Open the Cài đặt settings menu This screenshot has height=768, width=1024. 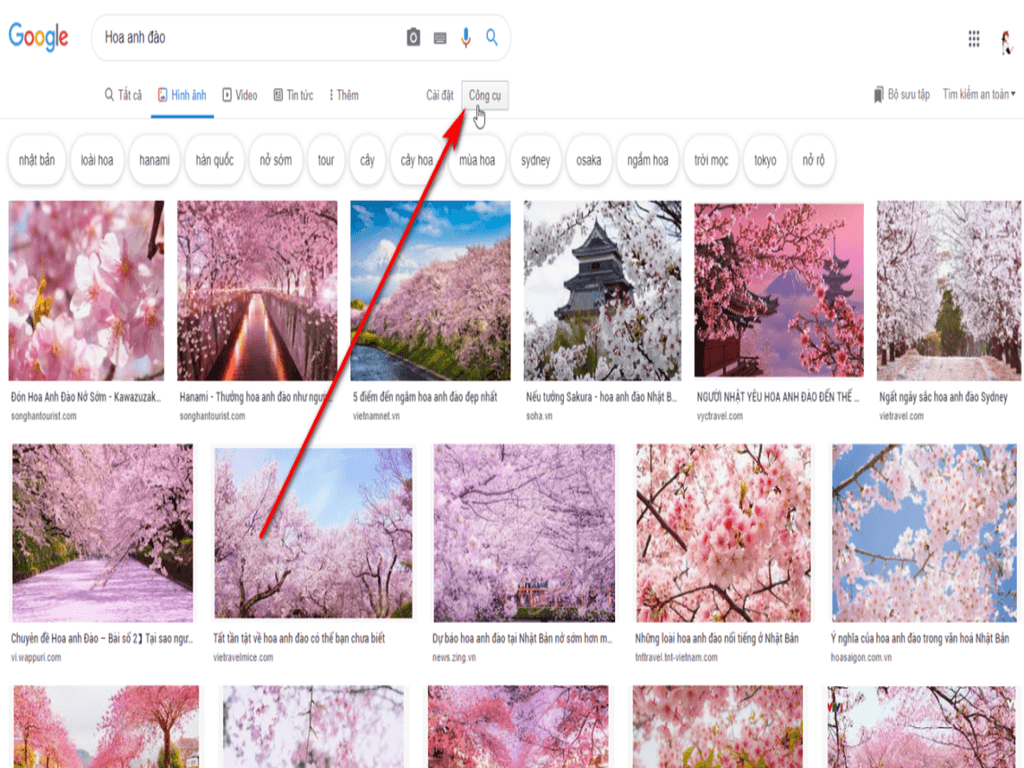[440, 96]
